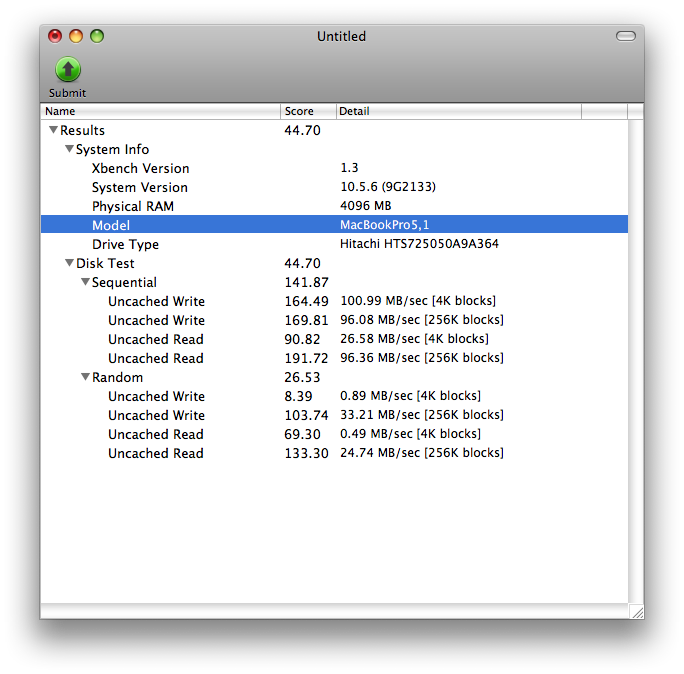Image resolution: width=684 pixels, height=674 pixels.
Task: Toggle the toolbar with the pill button
Action: [x=626, y=36]
